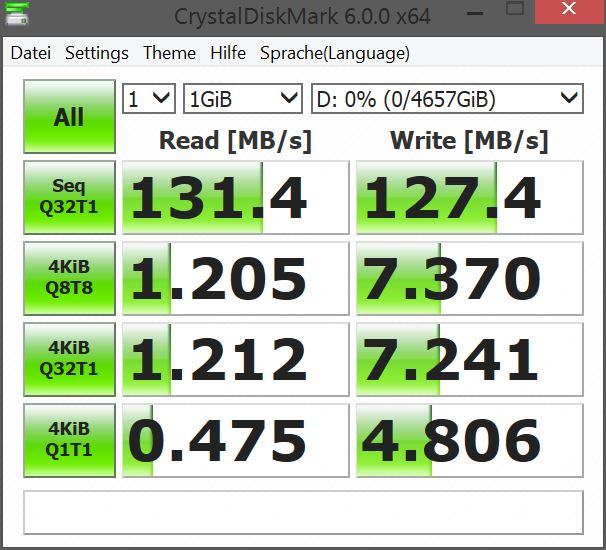Viewport: 606px width, 550px height.
Task: Open the Theme menu
Action: (x=169, y=53)
